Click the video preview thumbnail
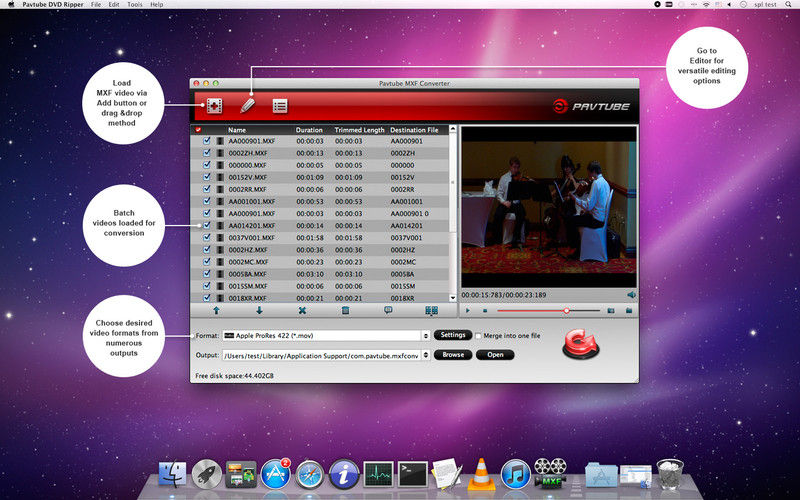The width and height of the screenshot is (800, 500). (x=548, y=207)
